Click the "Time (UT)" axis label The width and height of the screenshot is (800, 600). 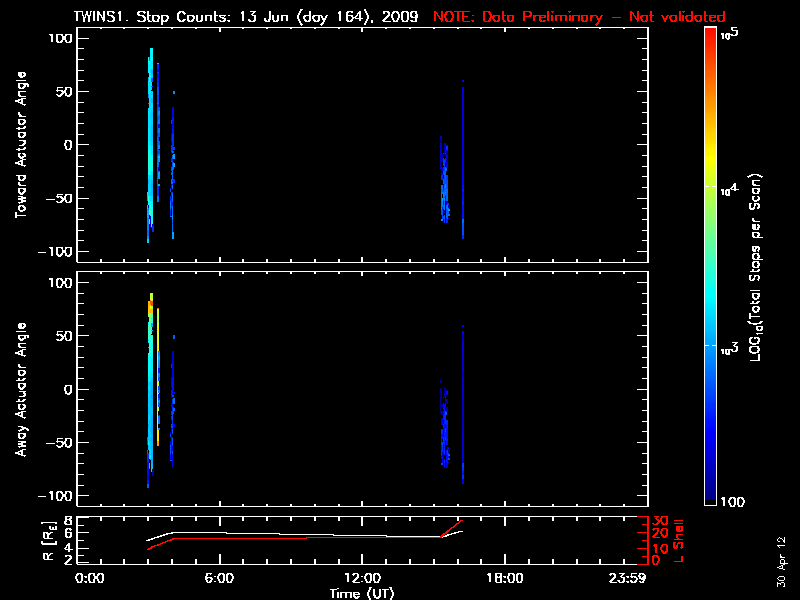pos(363,593)
